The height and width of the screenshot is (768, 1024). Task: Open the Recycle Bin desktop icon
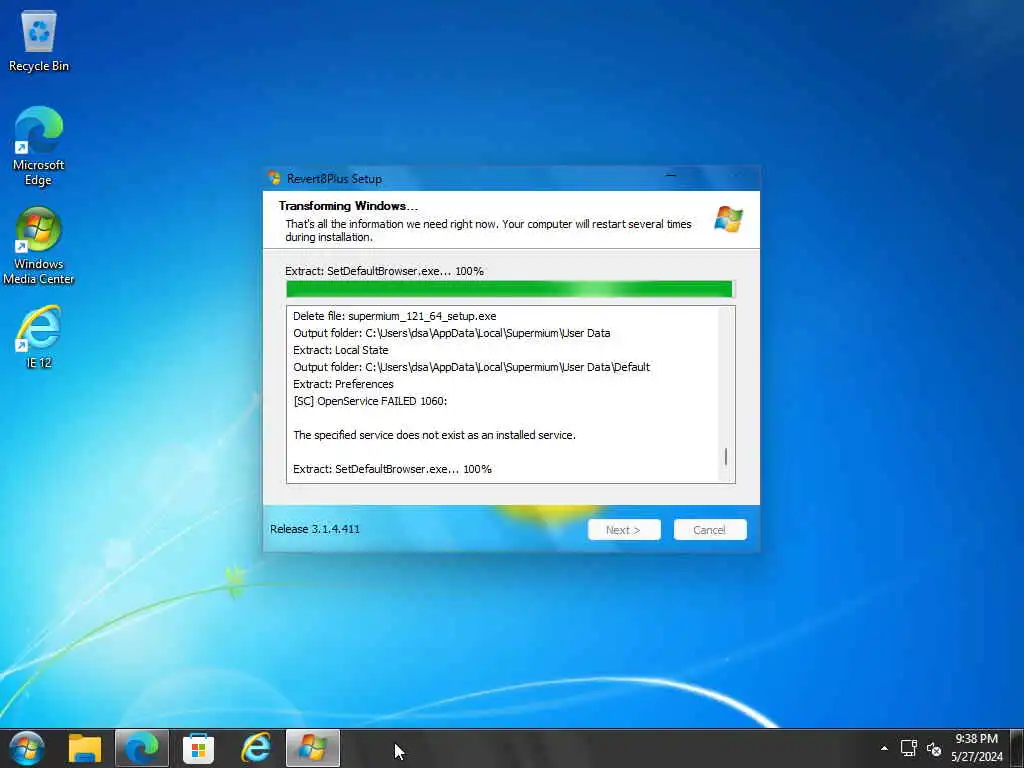39,42
